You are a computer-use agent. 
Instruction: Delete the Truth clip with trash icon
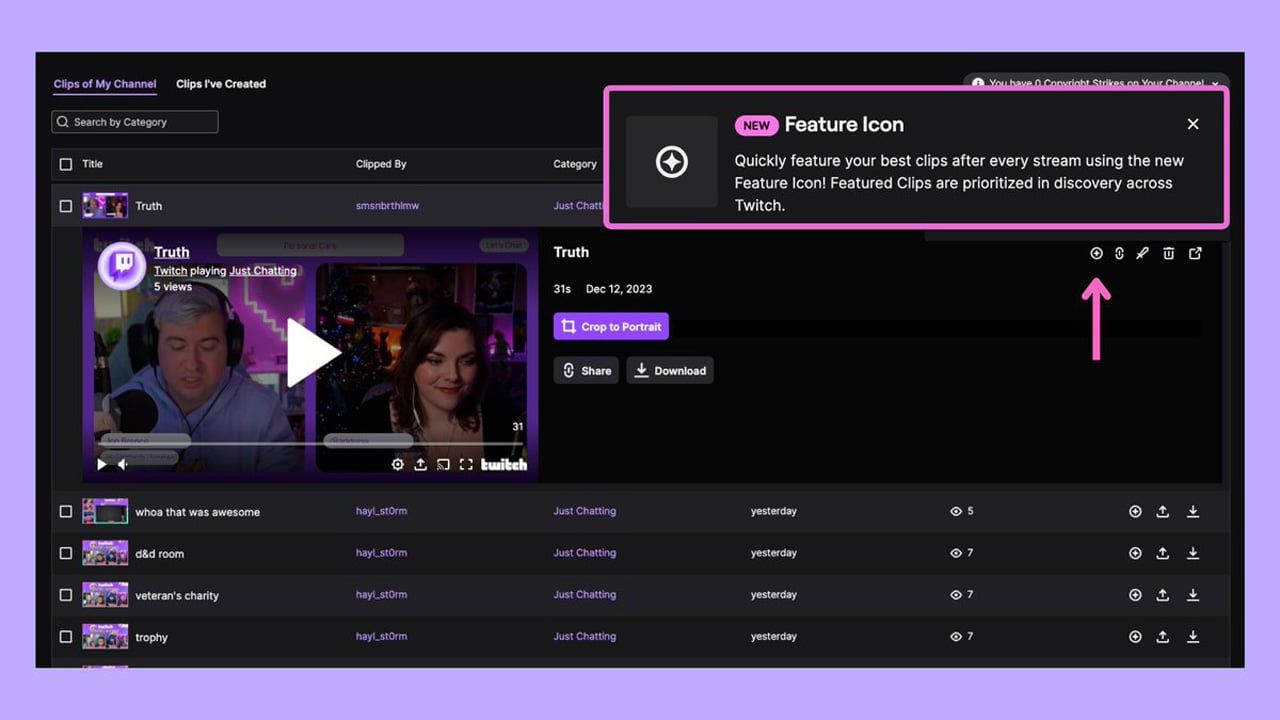1168,254
